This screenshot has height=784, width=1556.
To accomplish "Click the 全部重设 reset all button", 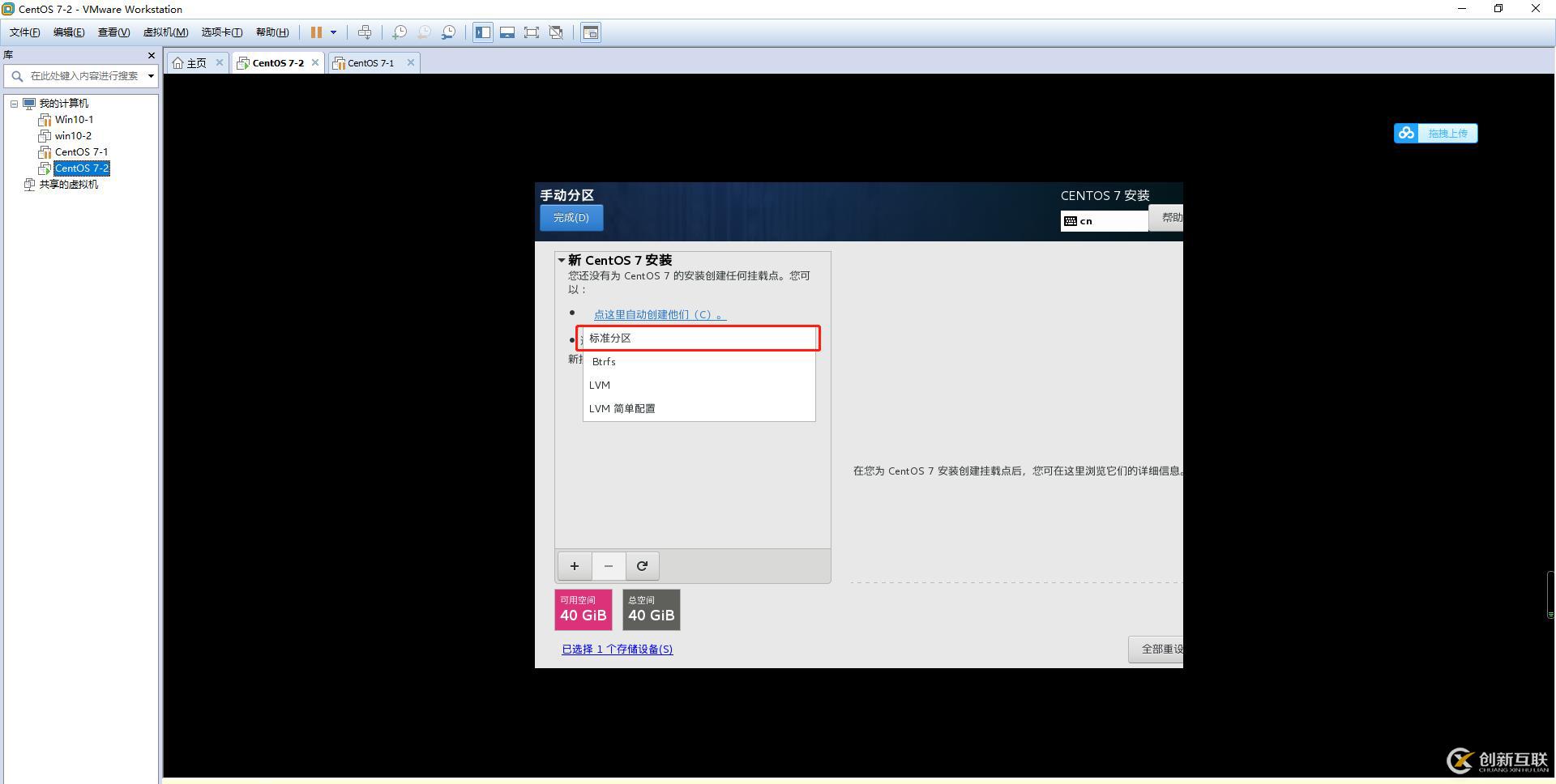I will click(1156, 650).
